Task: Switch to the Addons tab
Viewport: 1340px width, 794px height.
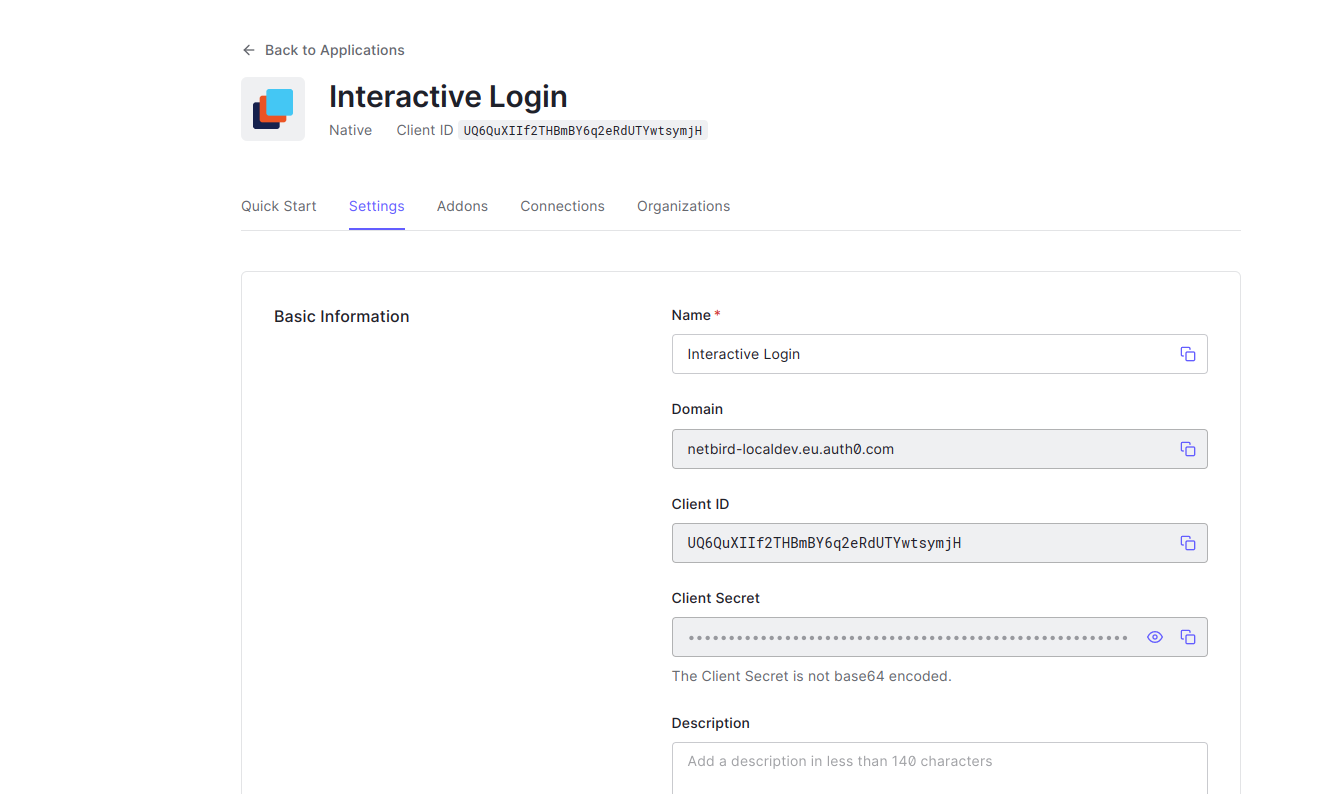Action: click(462, 206)
